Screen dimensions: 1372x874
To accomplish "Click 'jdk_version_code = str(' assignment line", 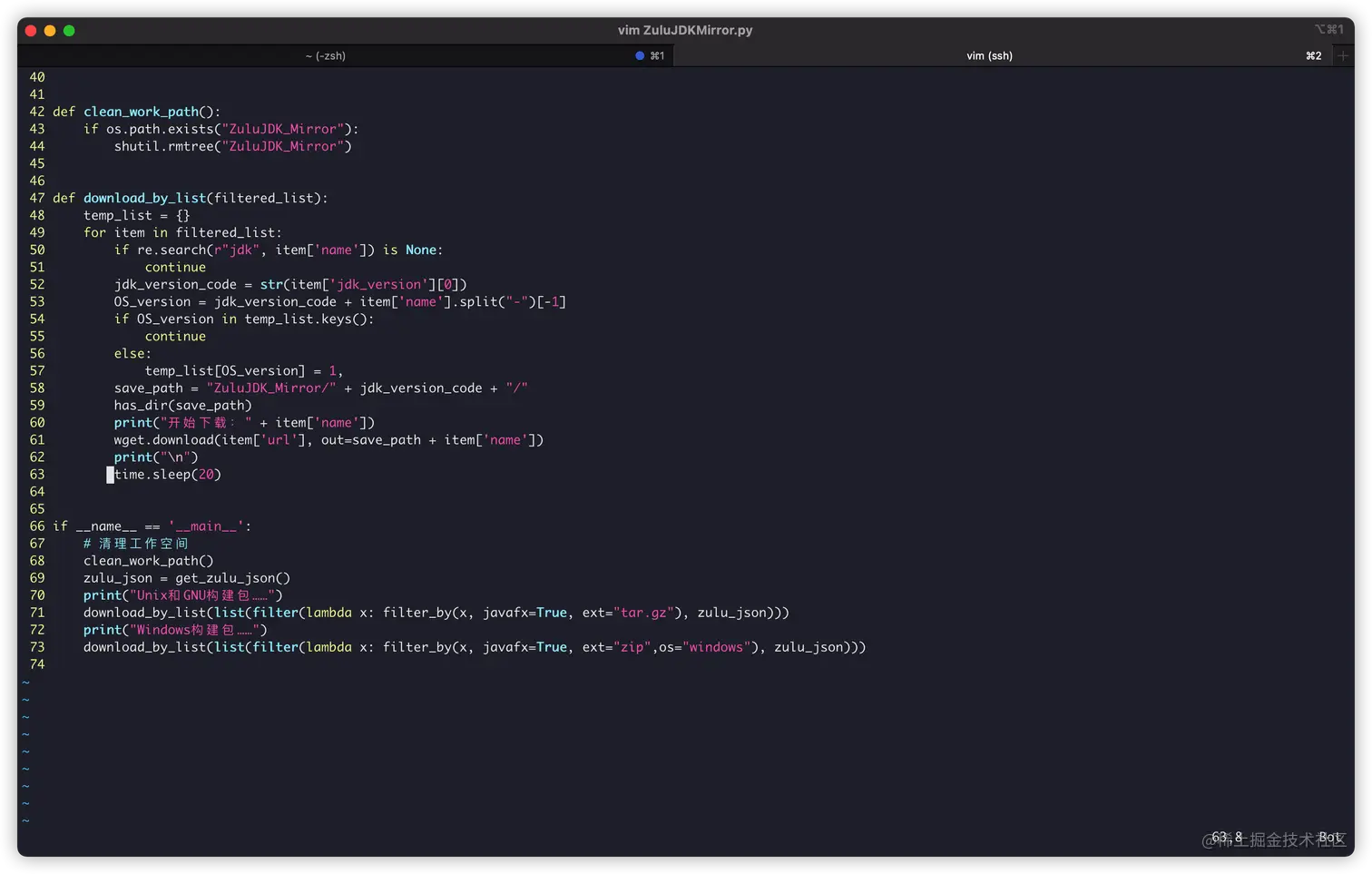I will click(x=290, y=284).
